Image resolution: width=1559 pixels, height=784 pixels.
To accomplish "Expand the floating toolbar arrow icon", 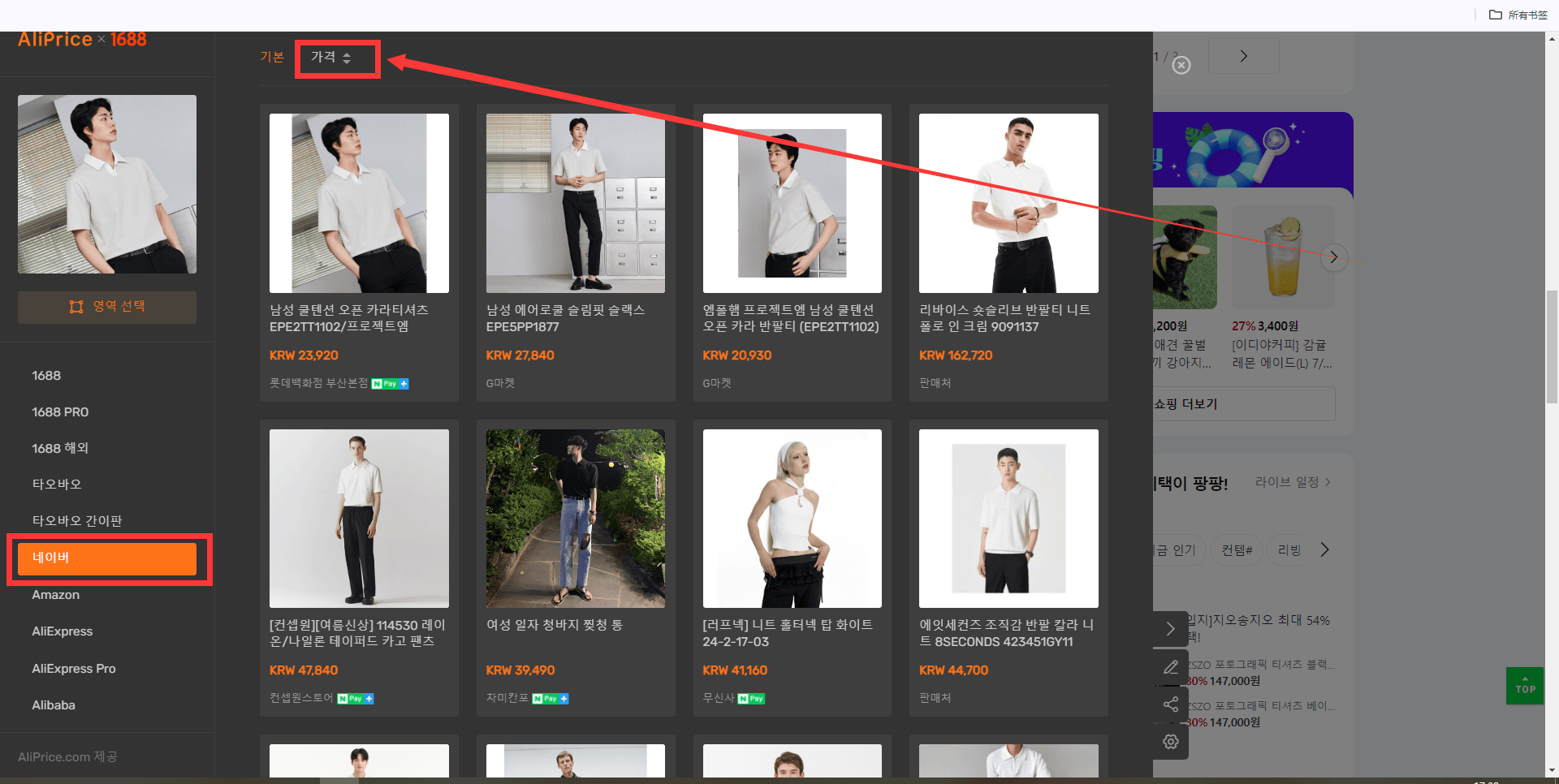I will pyautogui.click(x=1171, y=629).
